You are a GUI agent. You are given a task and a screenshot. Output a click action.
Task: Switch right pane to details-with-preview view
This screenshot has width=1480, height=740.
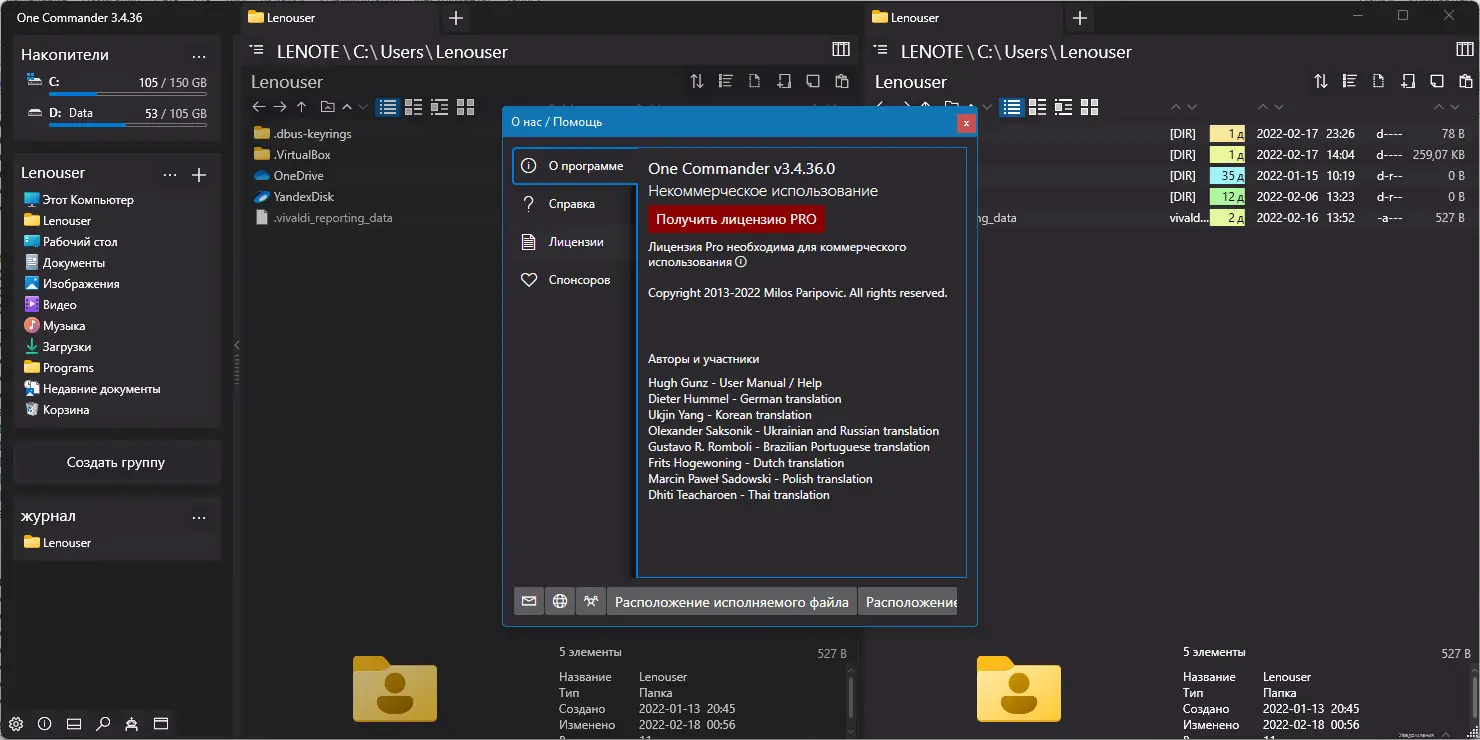click(1064, 106)
